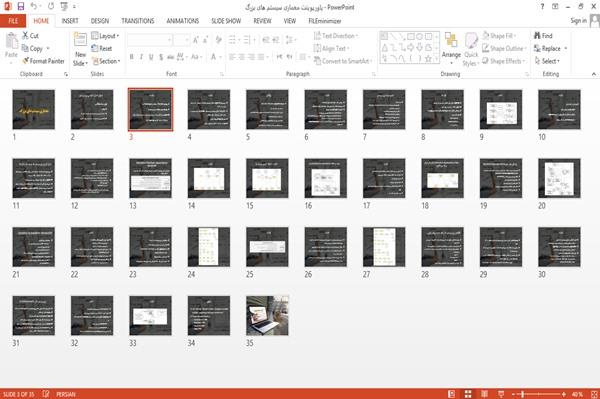Select slide 1 title thumbnail
This screenshot has width=600, height=399.
click(34, 109)
